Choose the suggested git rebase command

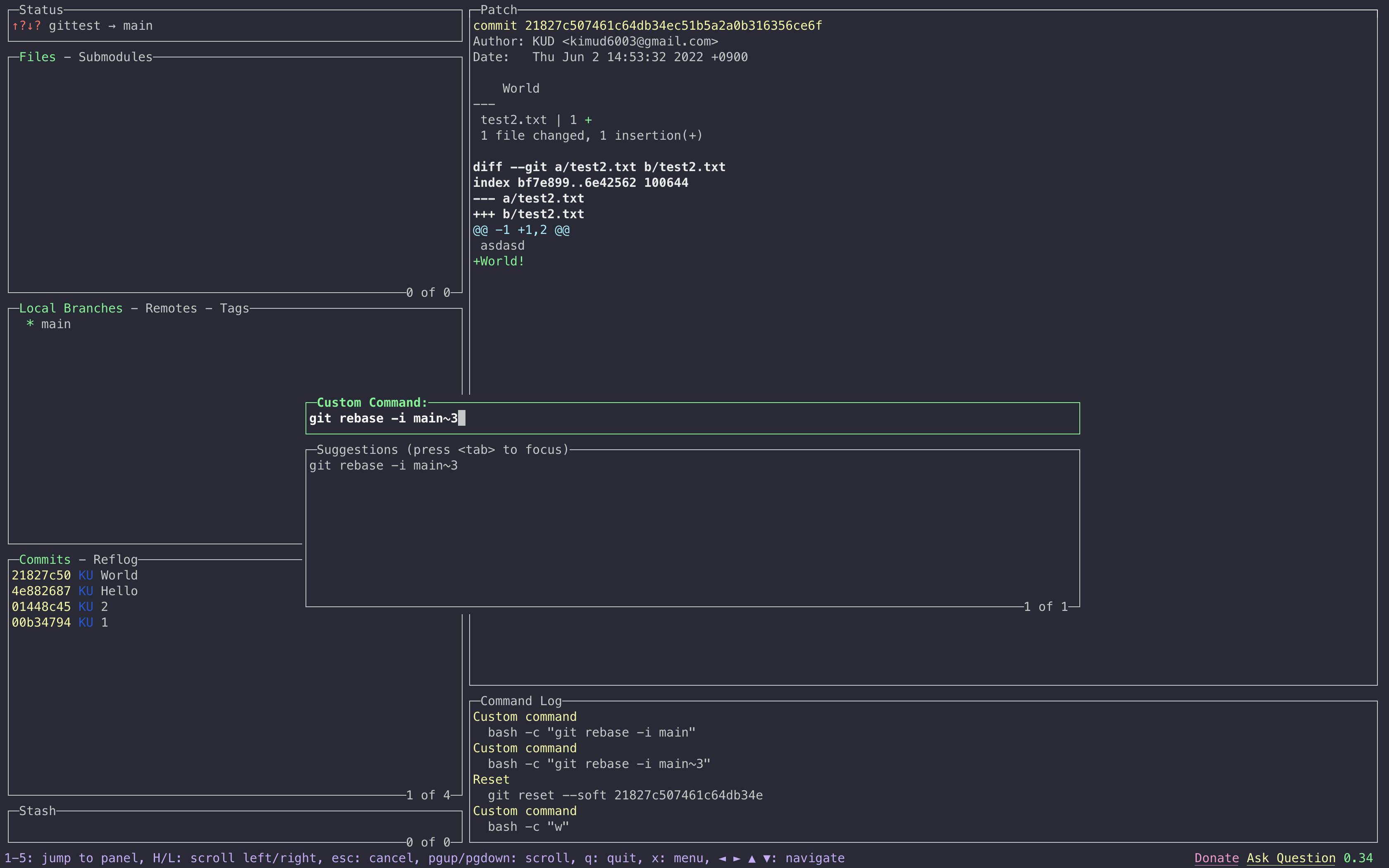pos(383,465)
